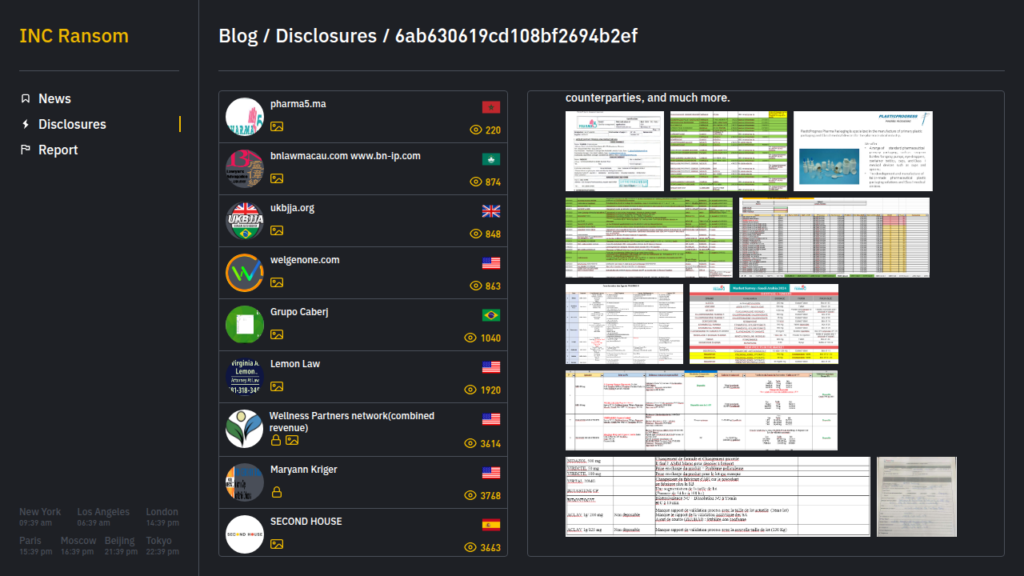Open the Market Survey Saudi Arabia thumbnail
Image resolution: width=1024 pixels, height=576 pixels.
pyautogui.click(x=763, y=324)
